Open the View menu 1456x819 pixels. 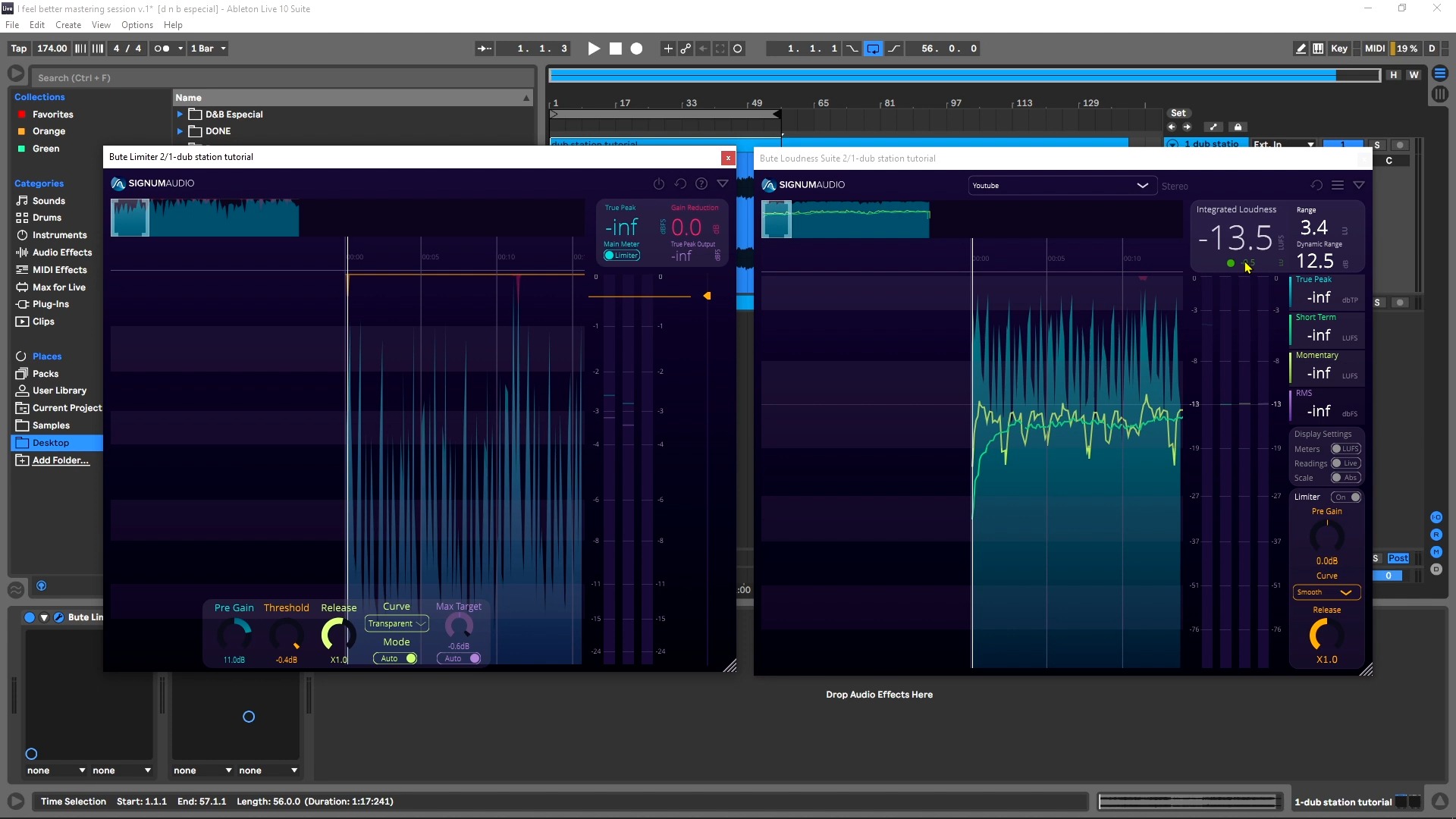[101, 25]
